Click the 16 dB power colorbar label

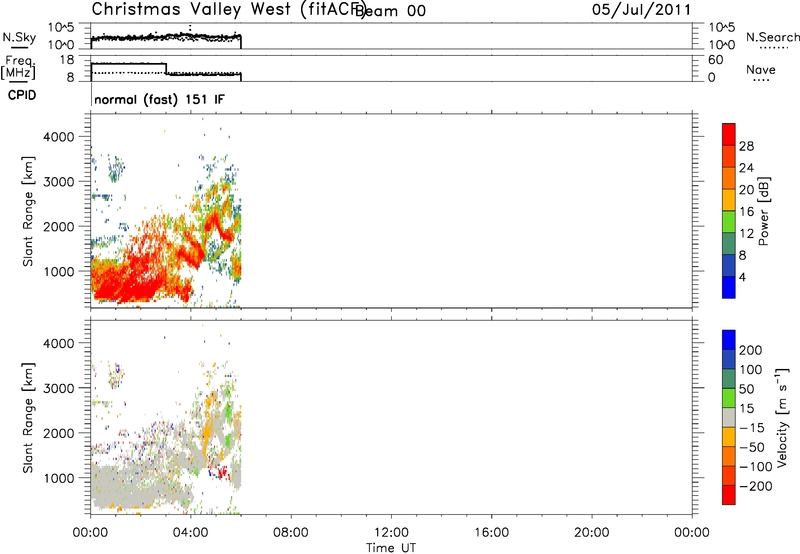click(746, 212)
